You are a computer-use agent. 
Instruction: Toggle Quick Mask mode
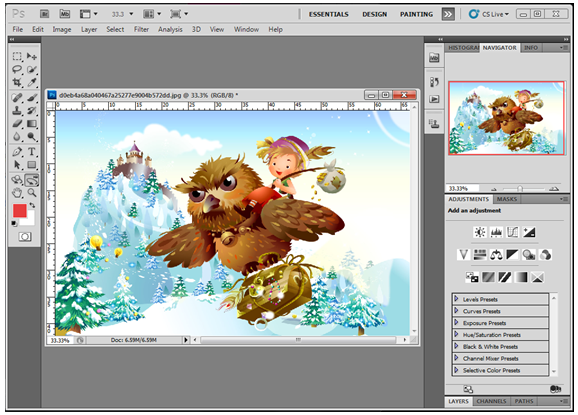[25, 237]
